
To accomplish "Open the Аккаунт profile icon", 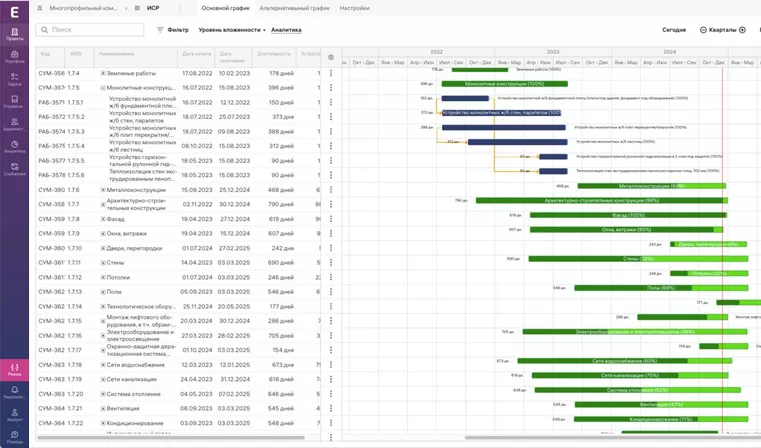I will (x=15, y=414).
